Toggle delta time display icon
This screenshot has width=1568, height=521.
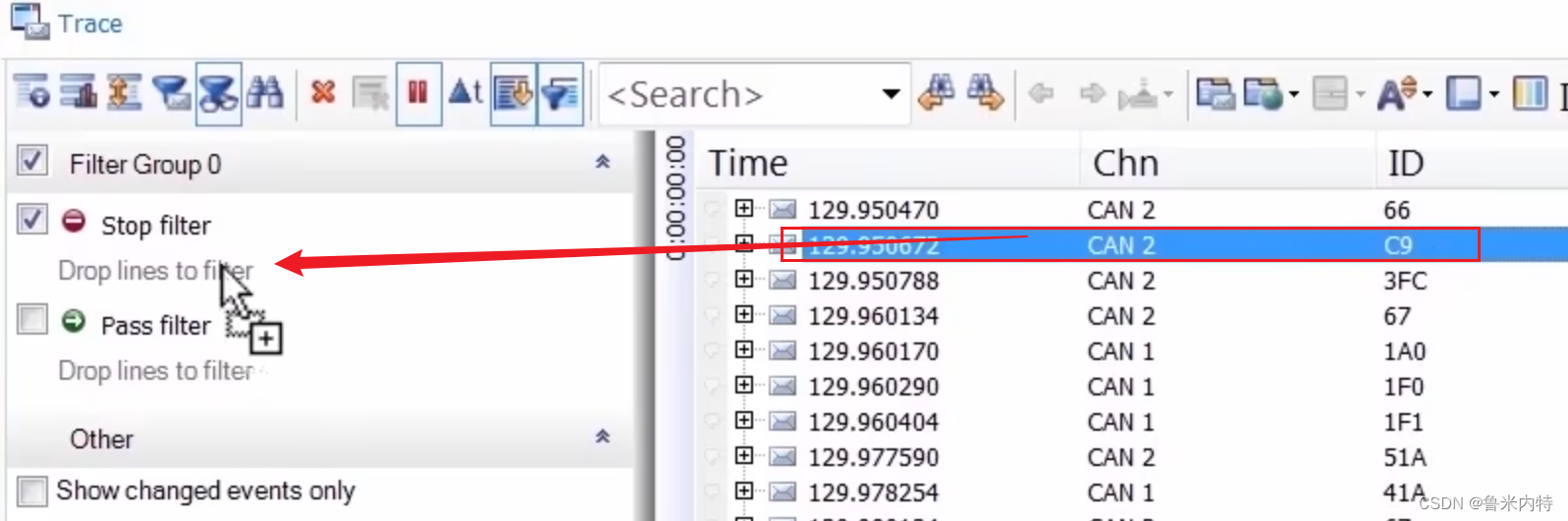465,93
